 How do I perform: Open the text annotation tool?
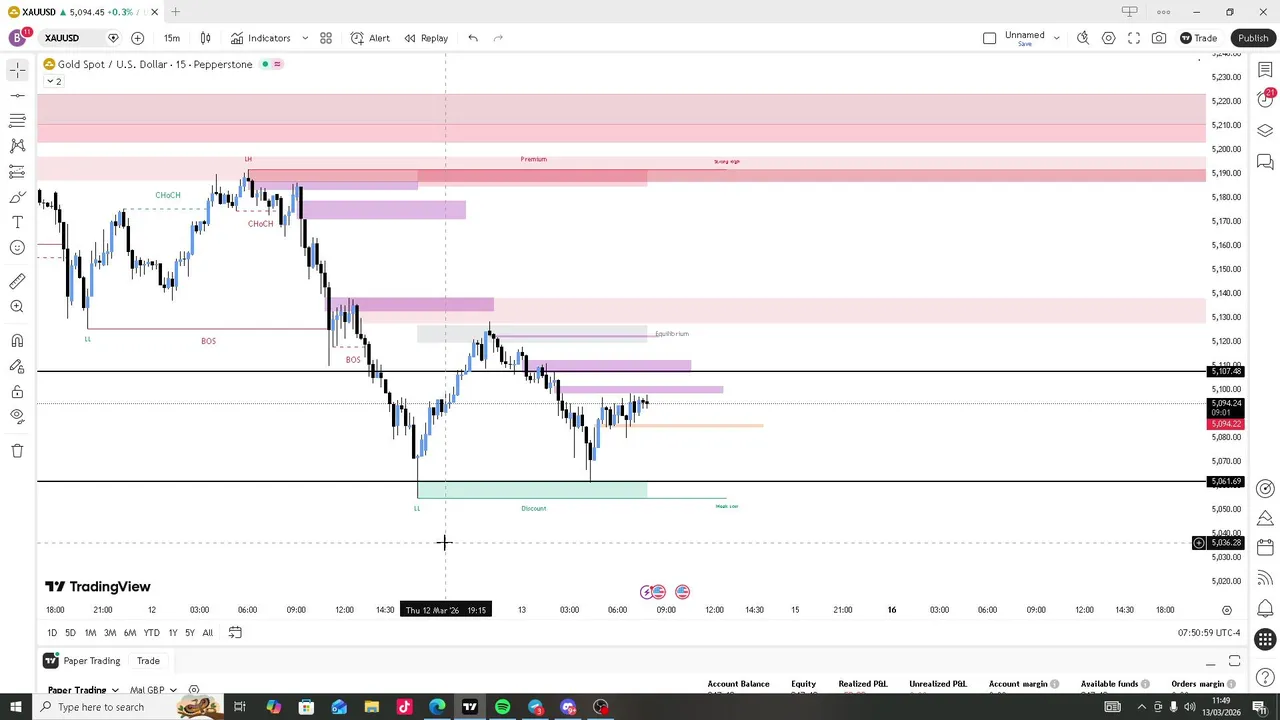point(17,222)
